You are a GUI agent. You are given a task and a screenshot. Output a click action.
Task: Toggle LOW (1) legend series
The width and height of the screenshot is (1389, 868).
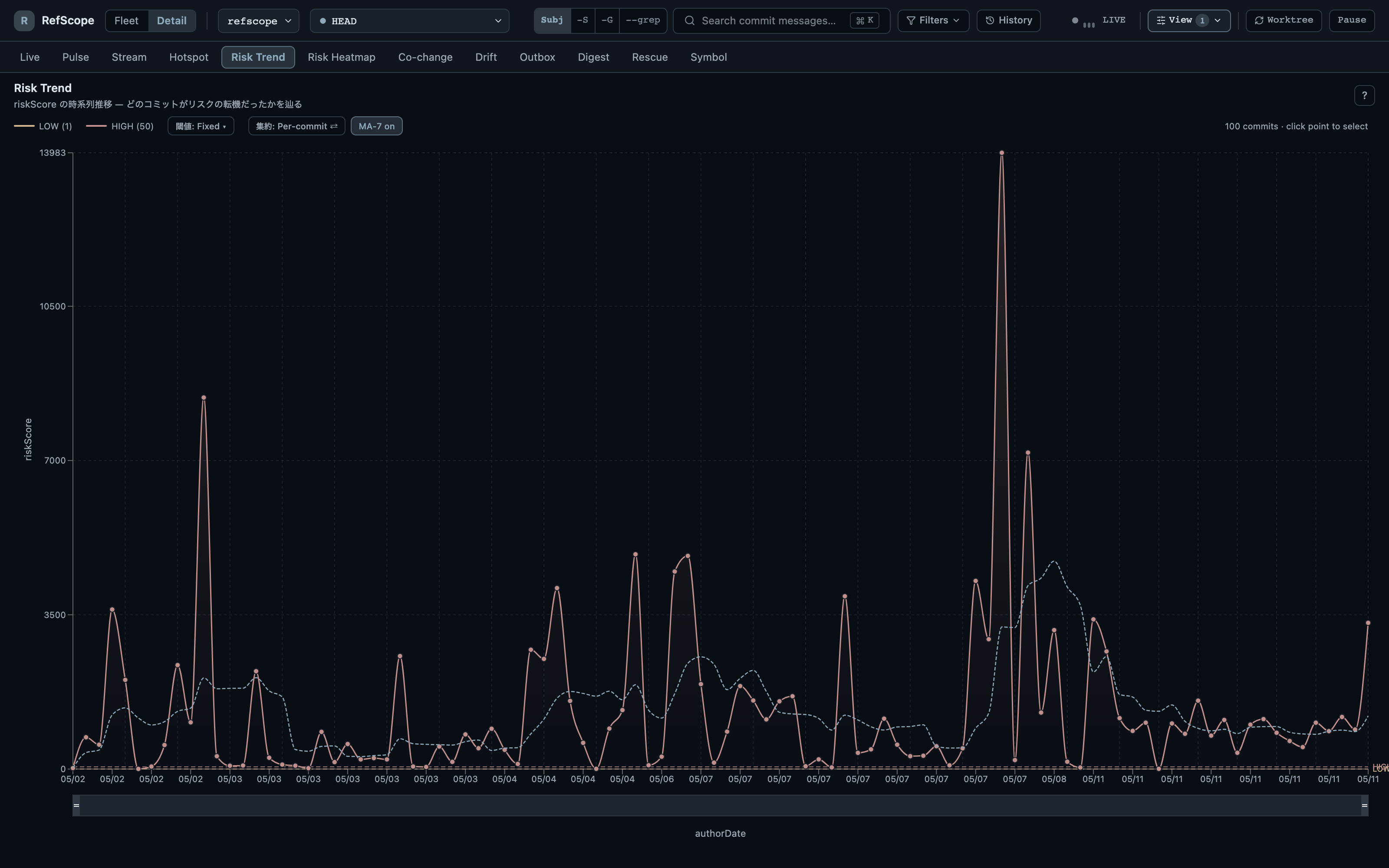[x=43, y=126]
